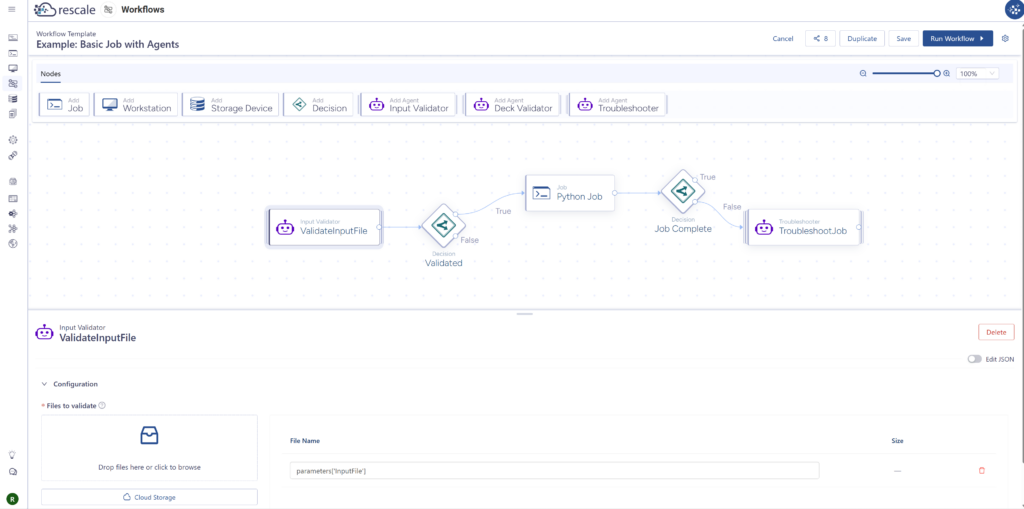The height and width of the screenshot is (509, 1024).
Task: Select the Validated decision diamond
Action: point(443,225)
